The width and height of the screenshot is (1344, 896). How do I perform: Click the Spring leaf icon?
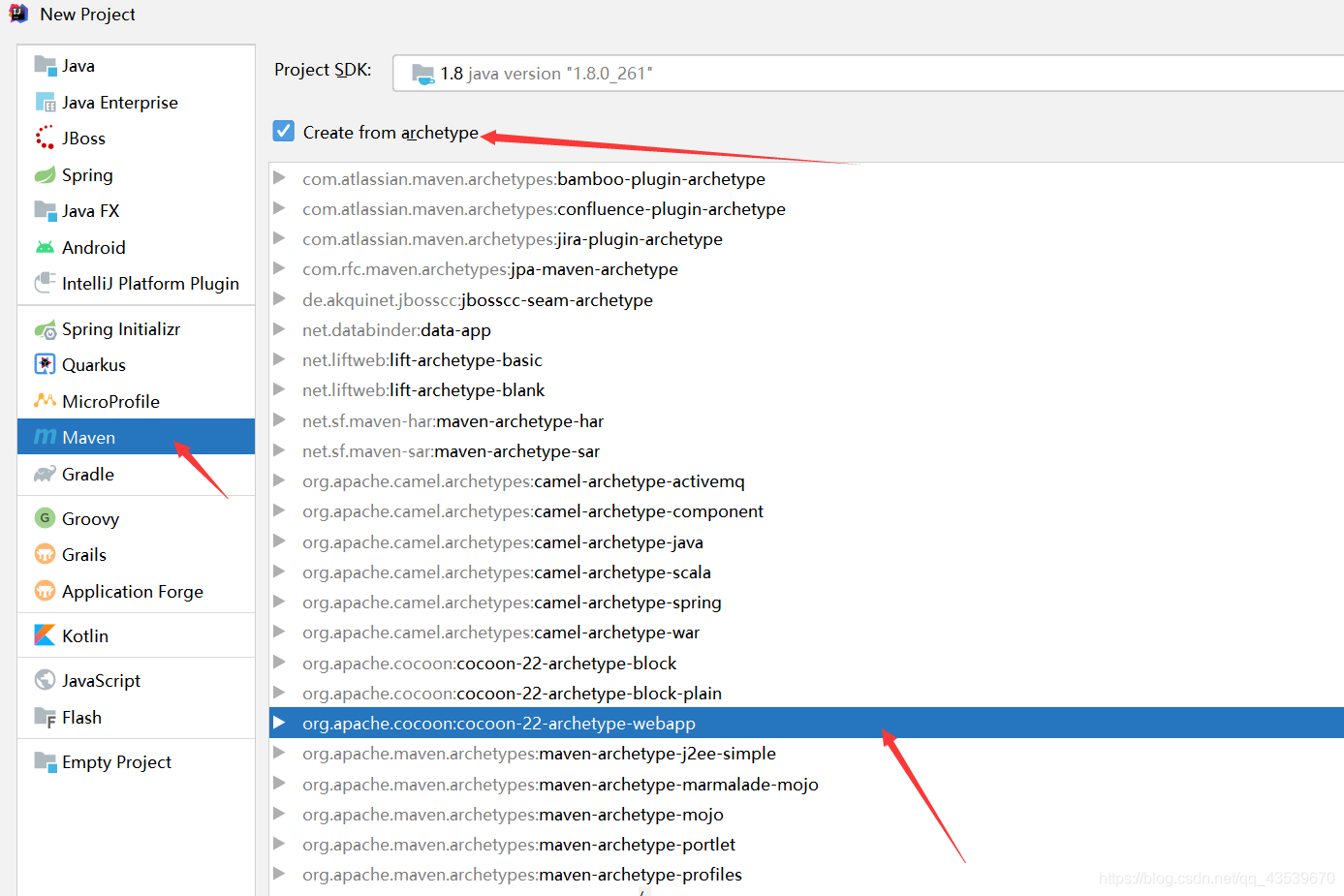(x=45, y=175)
